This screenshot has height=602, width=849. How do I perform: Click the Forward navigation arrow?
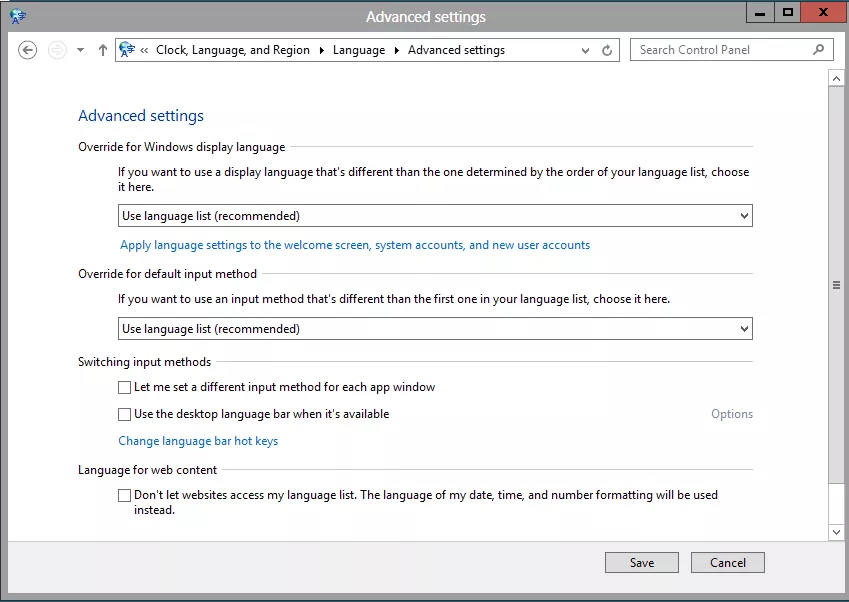click(x=58, y=50)
